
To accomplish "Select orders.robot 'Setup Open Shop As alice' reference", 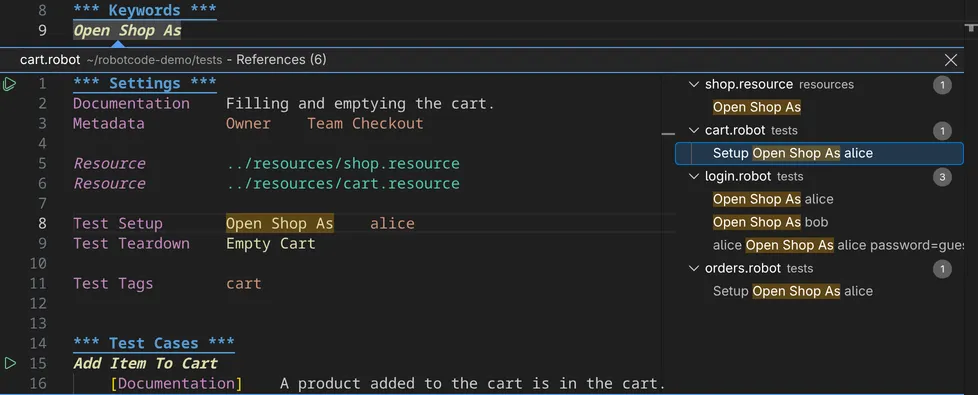I will click(793, 291).
